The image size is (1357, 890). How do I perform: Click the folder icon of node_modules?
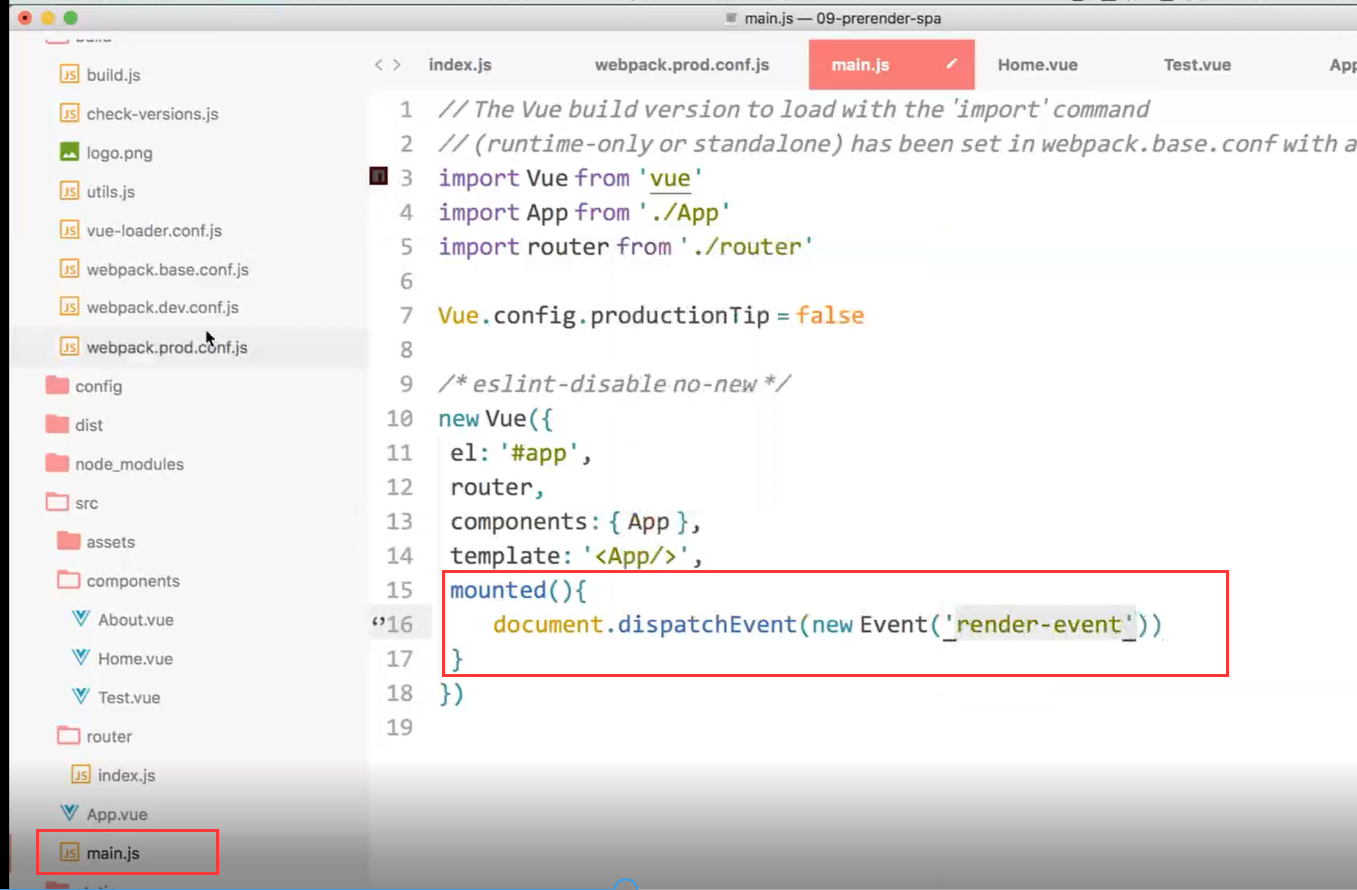55,463
